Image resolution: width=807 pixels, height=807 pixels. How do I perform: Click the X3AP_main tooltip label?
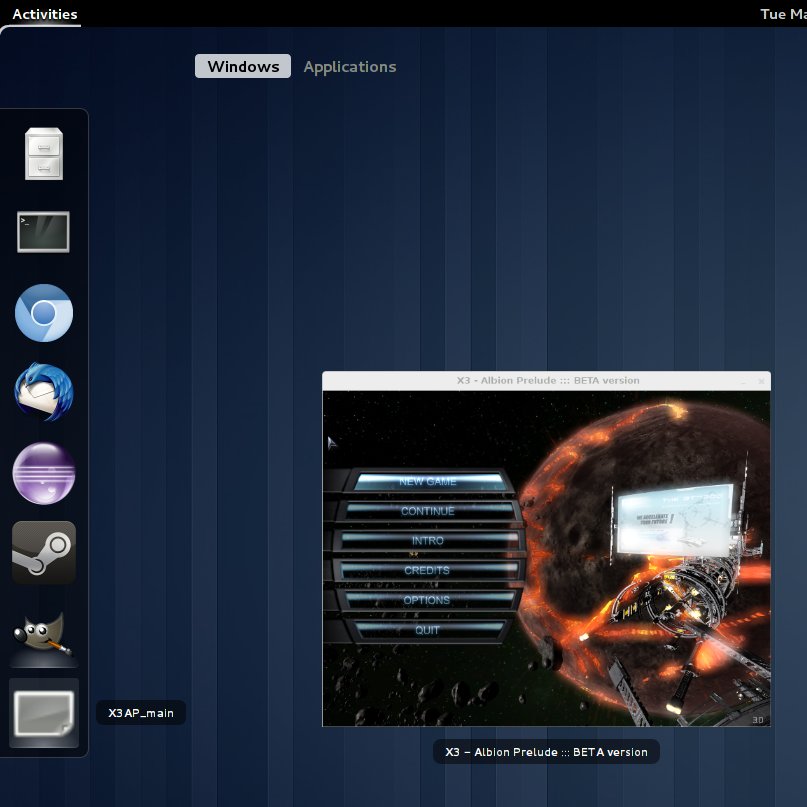141,713
